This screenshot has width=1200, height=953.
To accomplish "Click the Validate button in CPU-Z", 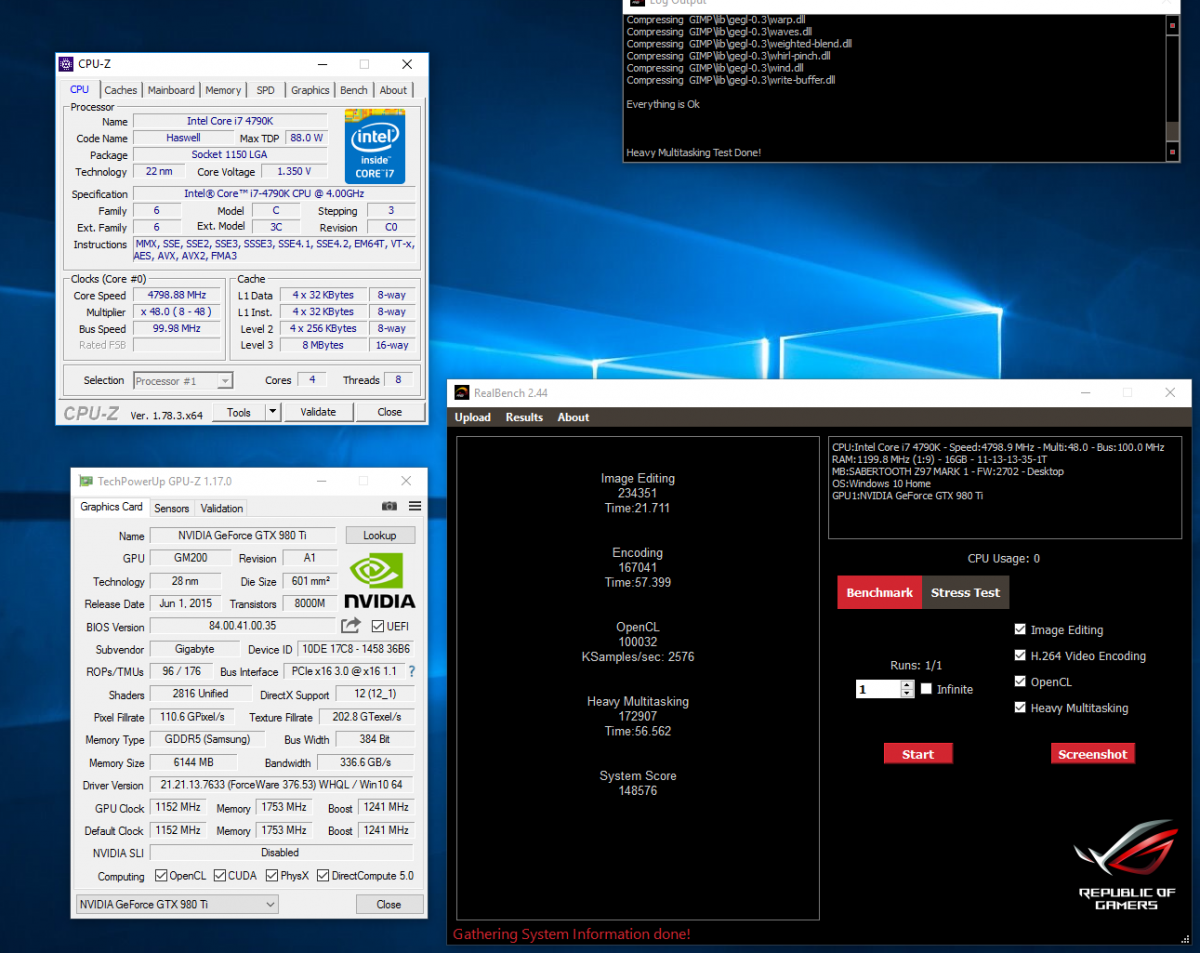I will click(x=318, y=412).
